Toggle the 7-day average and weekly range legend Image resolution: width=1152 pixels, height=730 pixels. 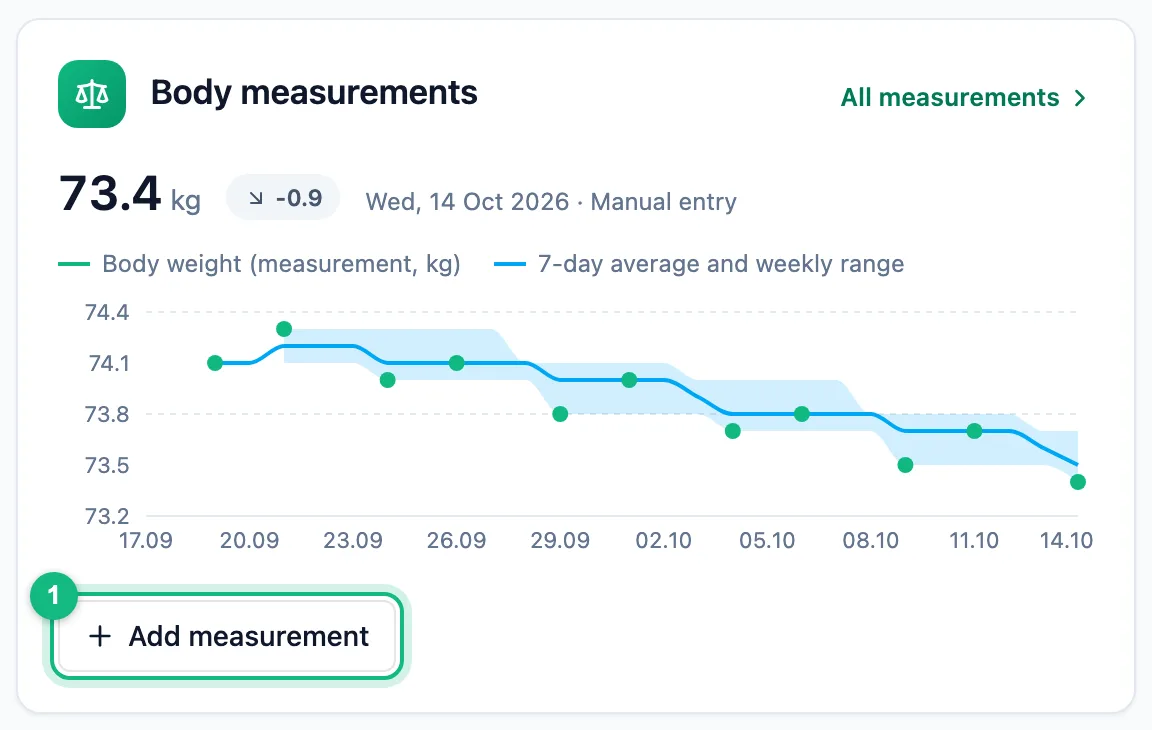[x=699, y=264]
